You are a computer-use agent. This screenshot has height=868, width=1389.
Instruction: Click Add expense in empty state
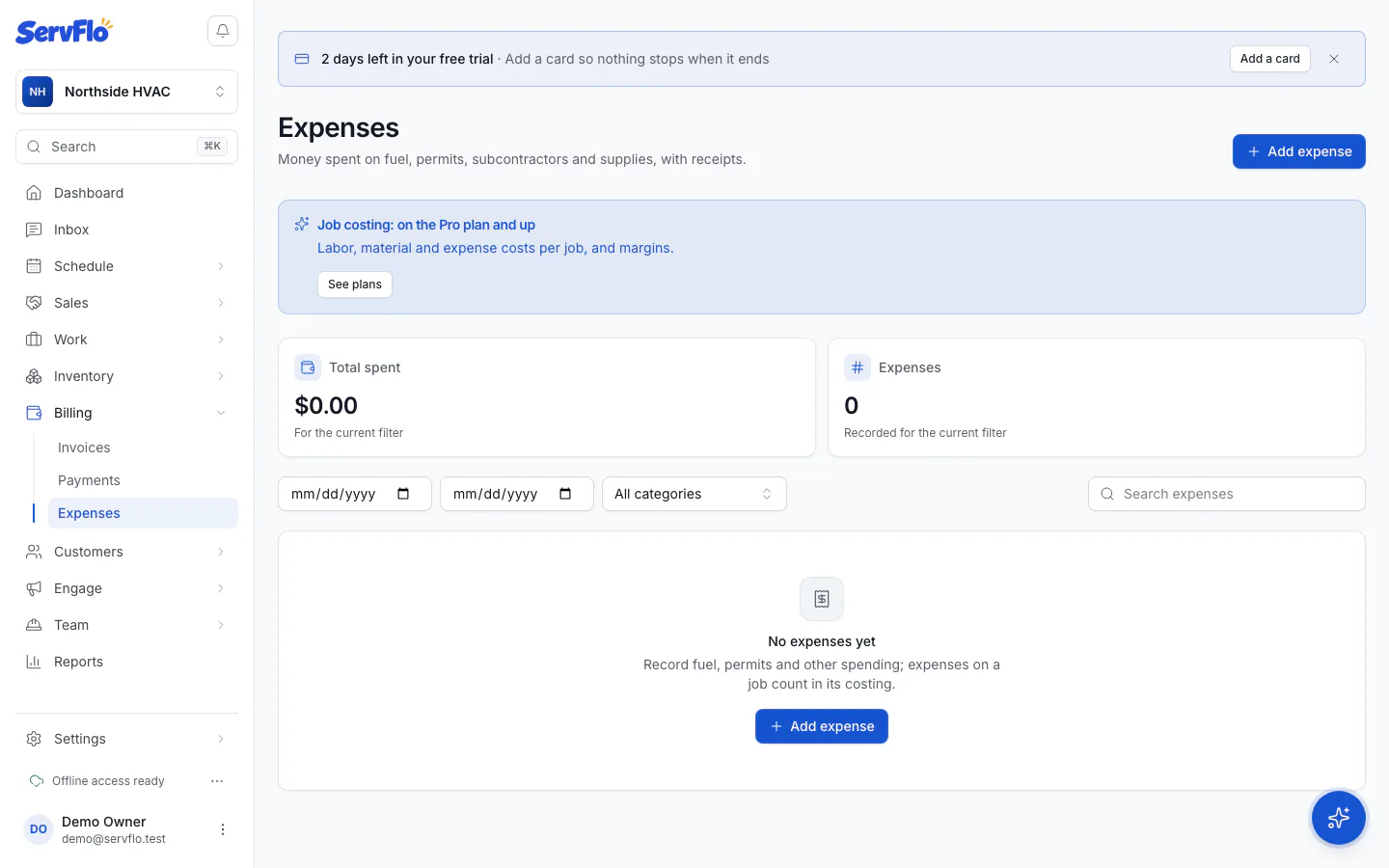pos(822,726)
